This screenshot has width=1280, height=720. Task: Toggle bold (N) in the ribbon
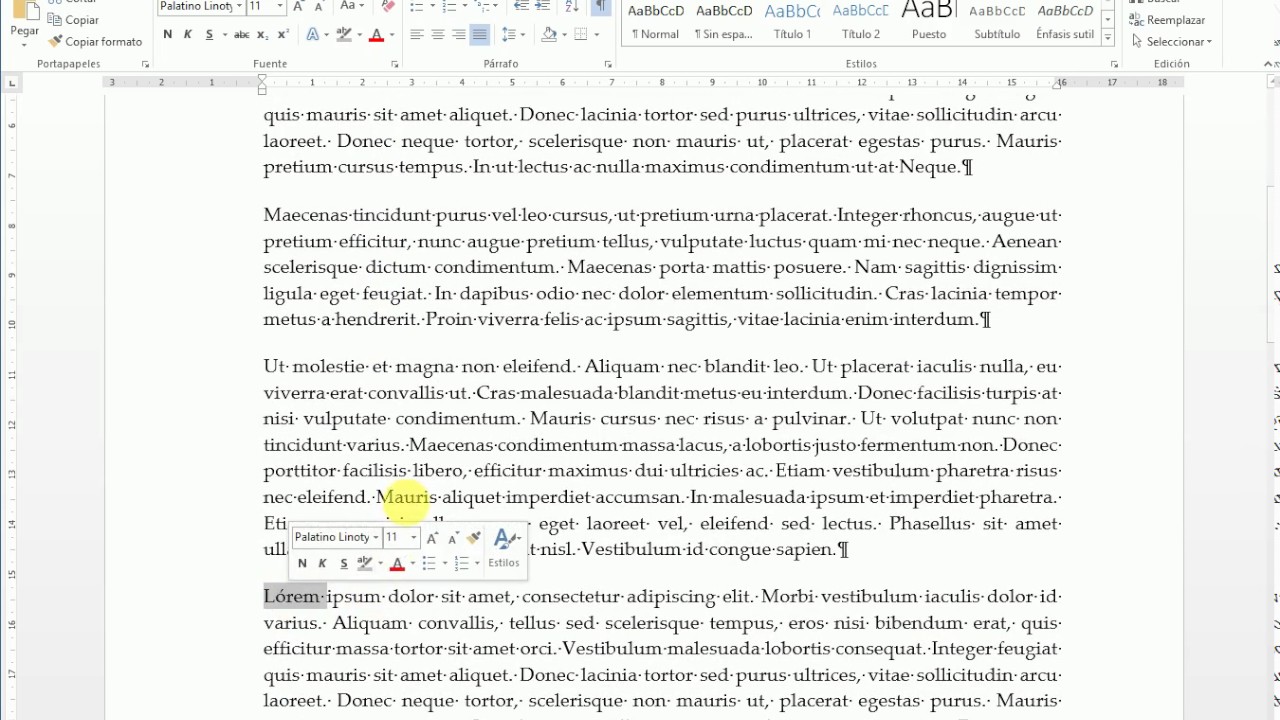(167, 35)
